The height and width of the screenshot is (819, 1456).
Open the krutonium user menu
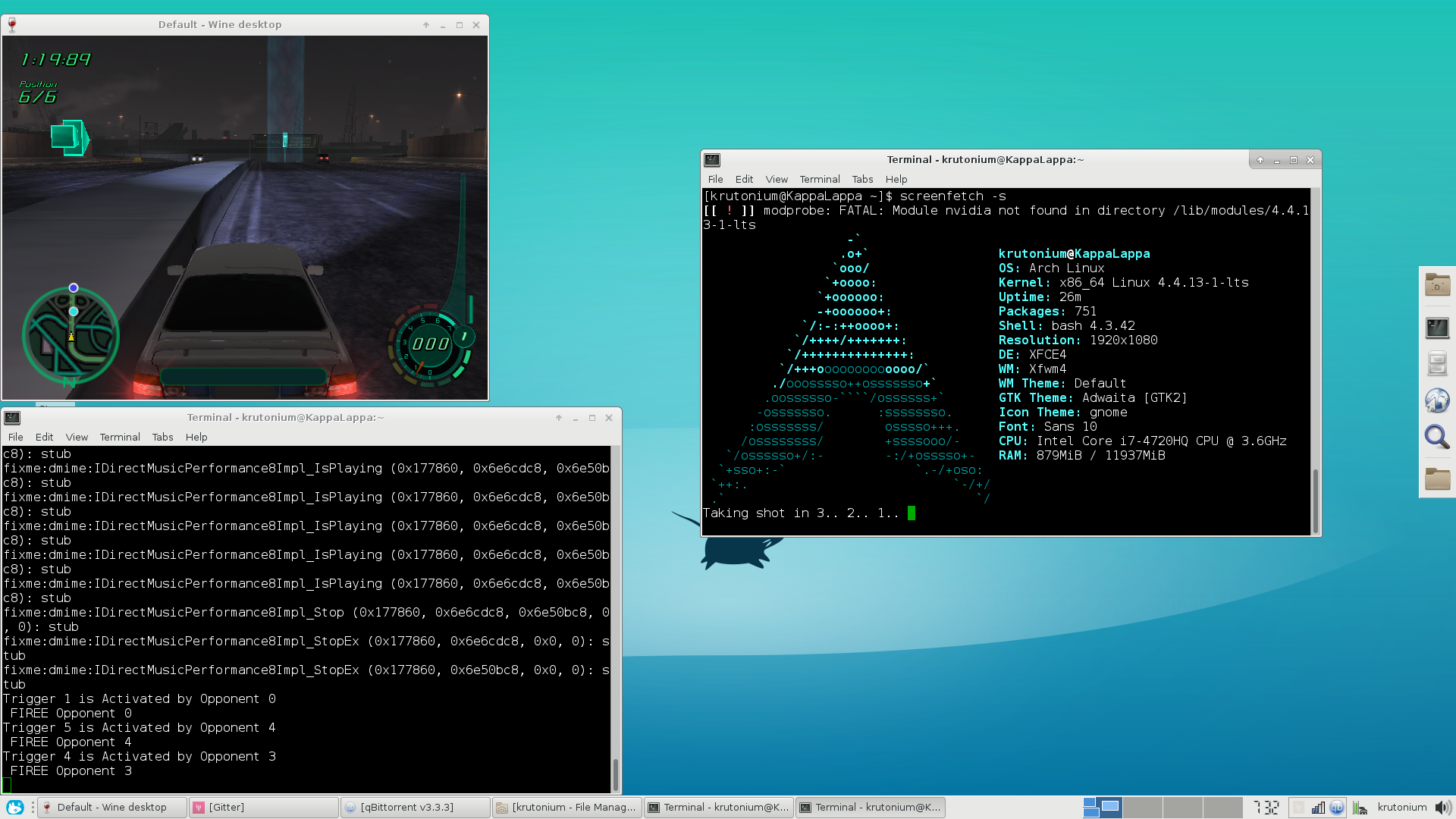coord(1402,807)
